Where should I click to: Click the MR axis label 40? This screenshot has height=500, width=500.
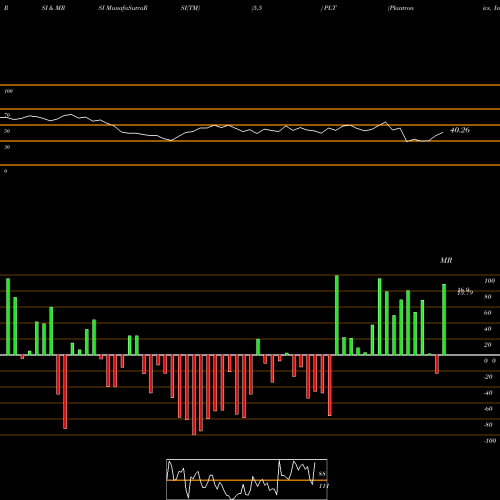pyautogui.click(x=488, y=329)
